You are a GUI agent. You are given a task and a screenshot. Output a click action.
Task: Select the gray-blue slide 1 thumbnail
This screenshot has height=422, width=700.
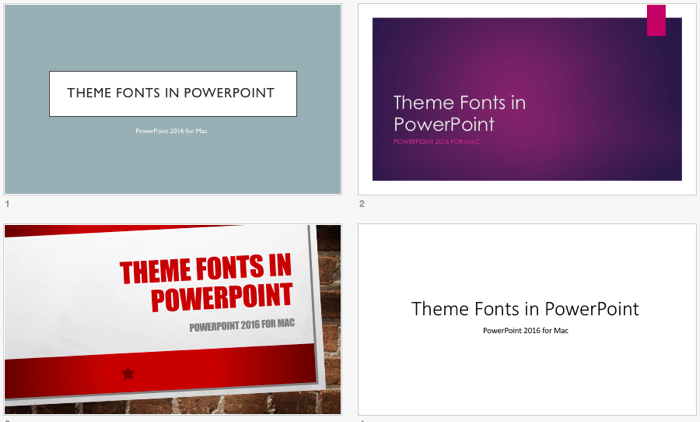pos(173,99)
